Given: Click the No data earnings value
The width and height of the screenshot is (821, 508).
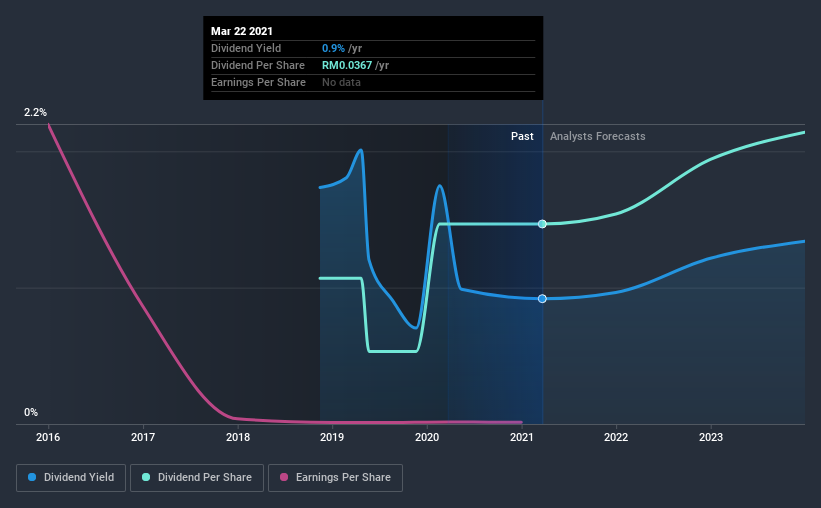Looking at the screenshot, I should pos(341,82).
